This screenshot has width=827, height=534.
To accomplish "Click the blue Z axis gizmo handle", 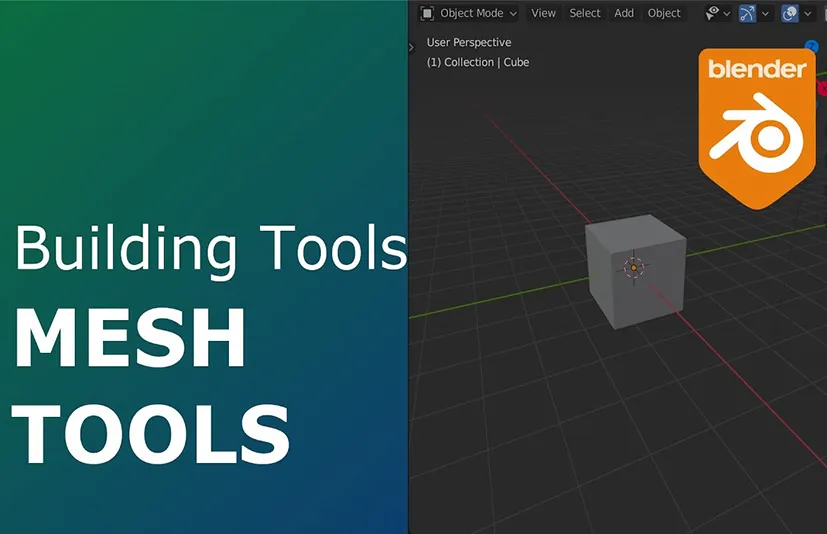I will [811, 46].
